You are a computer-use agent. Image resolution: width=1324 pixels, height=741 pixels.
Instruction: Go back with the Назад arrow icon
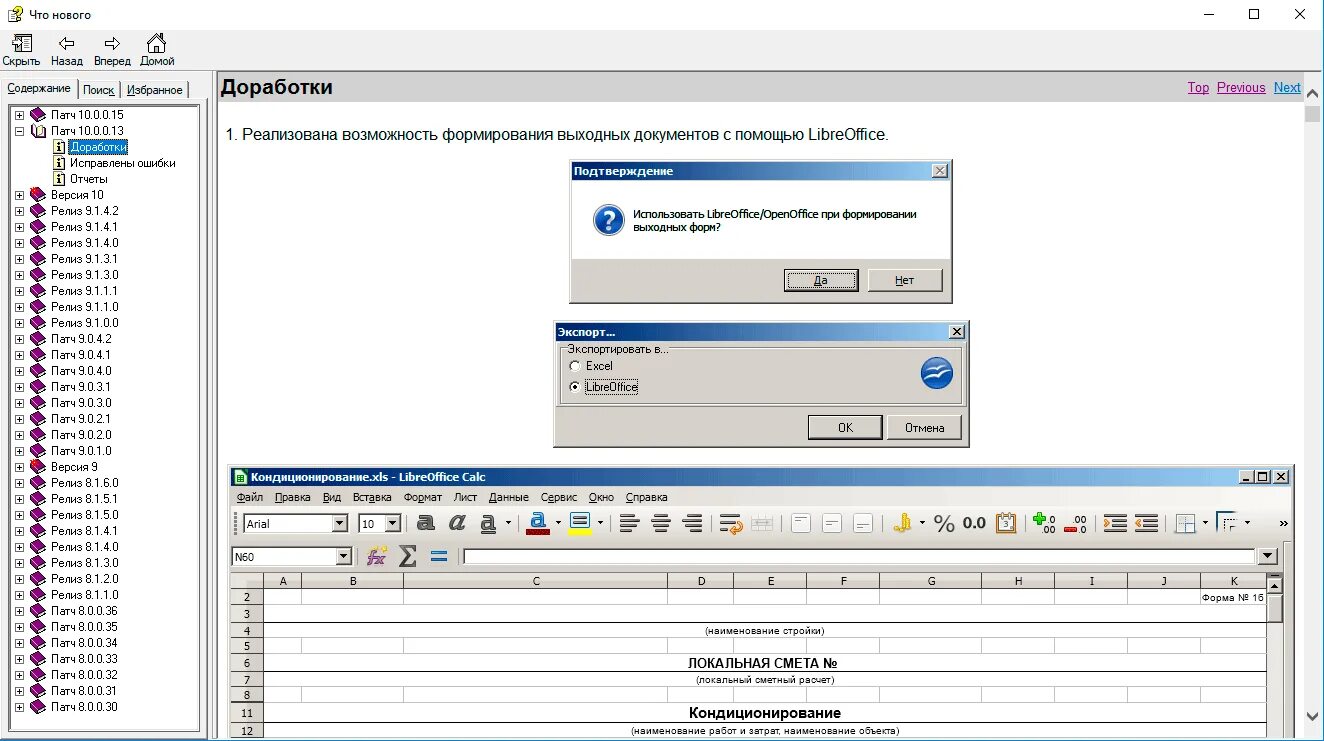67,44
